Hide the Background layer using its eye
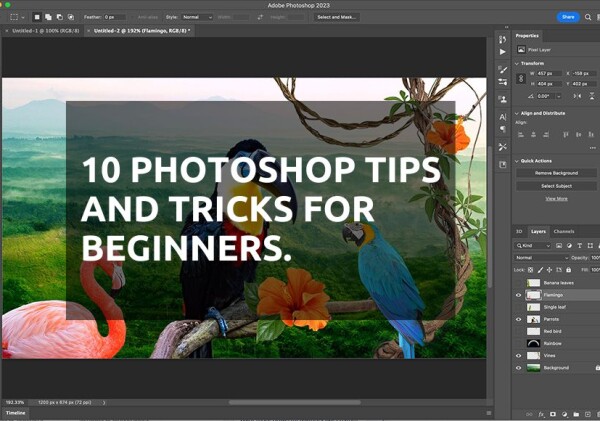Image resolution: width=600 pixels, height=421 pixels. coord(518,368)
